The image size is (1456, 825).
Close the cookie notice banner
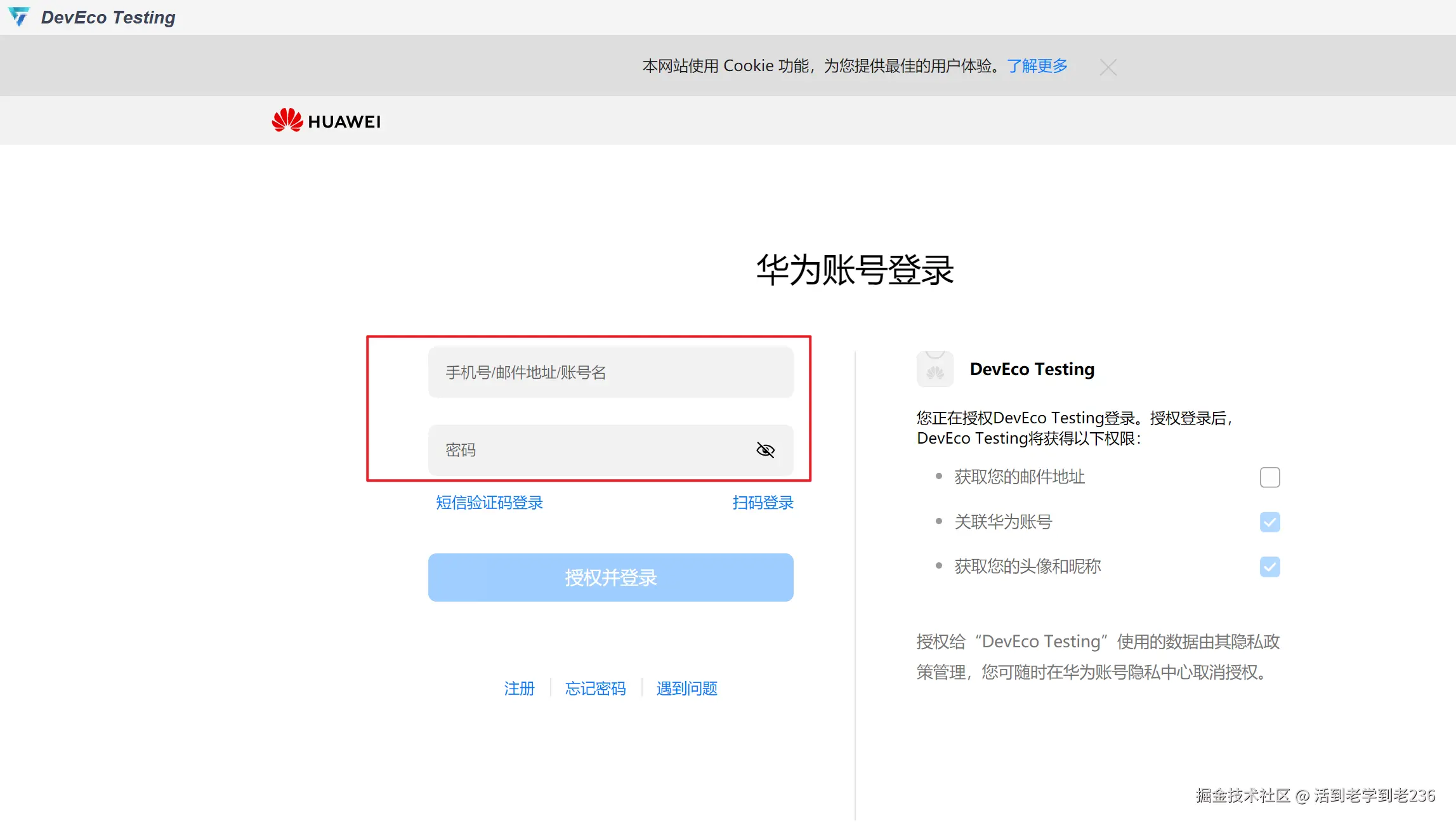pos(1108,67)
